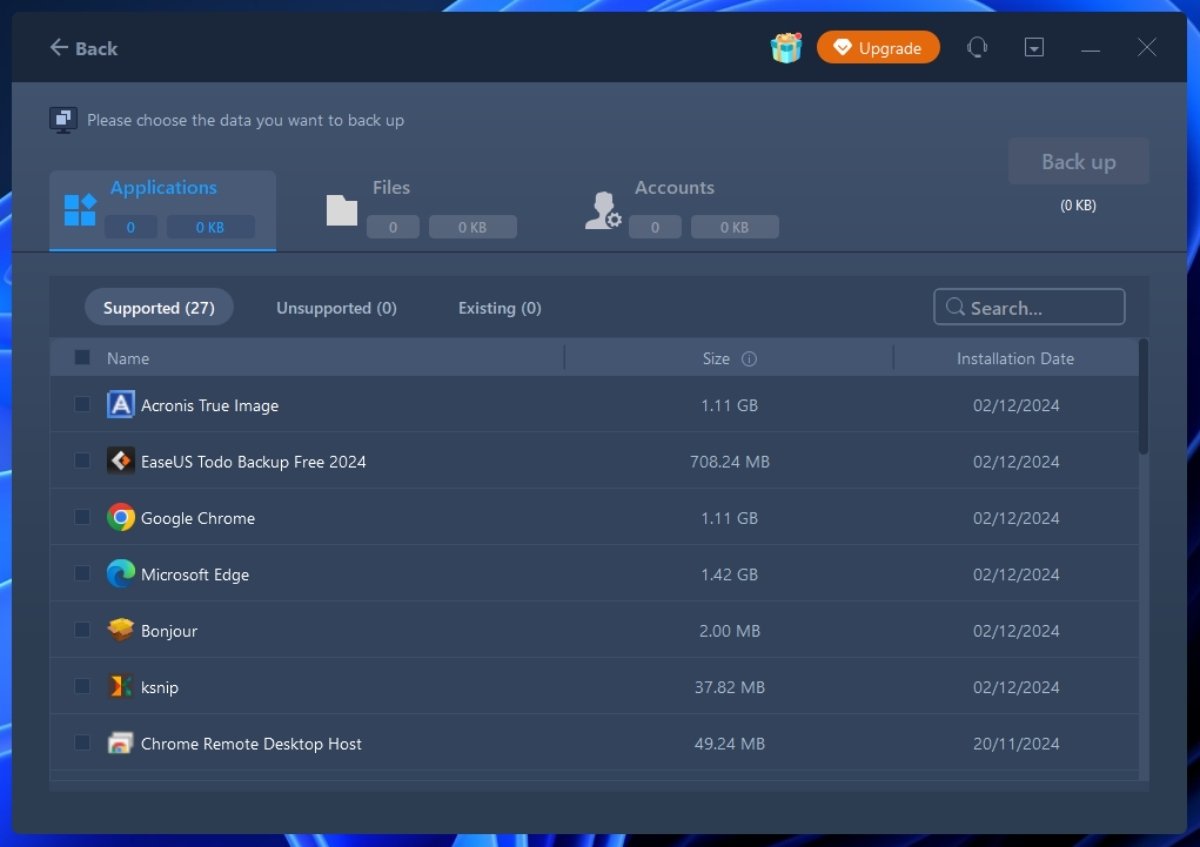
Task: Click the Files folder icon
Action: click(342, 210)
